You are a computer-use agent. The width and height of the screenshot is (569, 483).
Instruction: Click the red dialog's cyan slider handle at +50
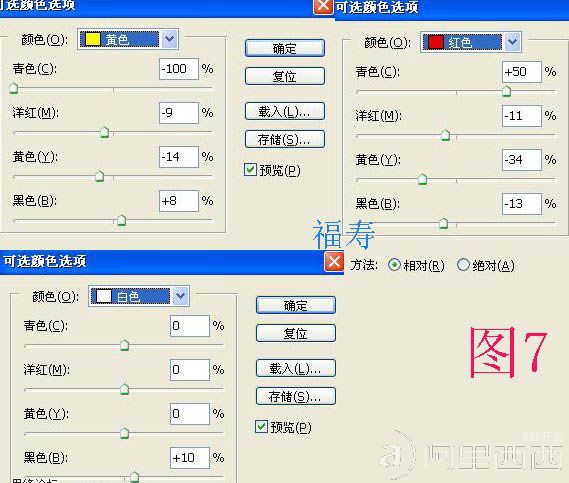pyautogui.click(x=506, y=91)
